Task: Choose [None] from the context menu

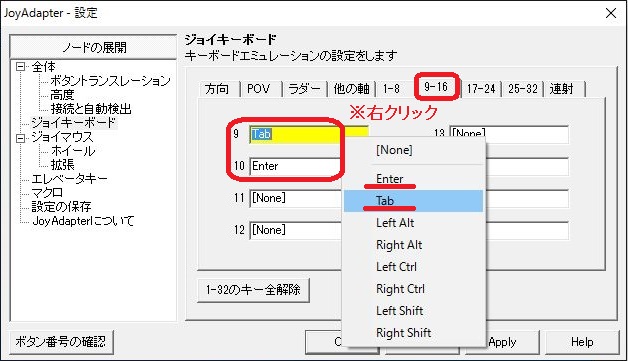Action: coord(414,150)
